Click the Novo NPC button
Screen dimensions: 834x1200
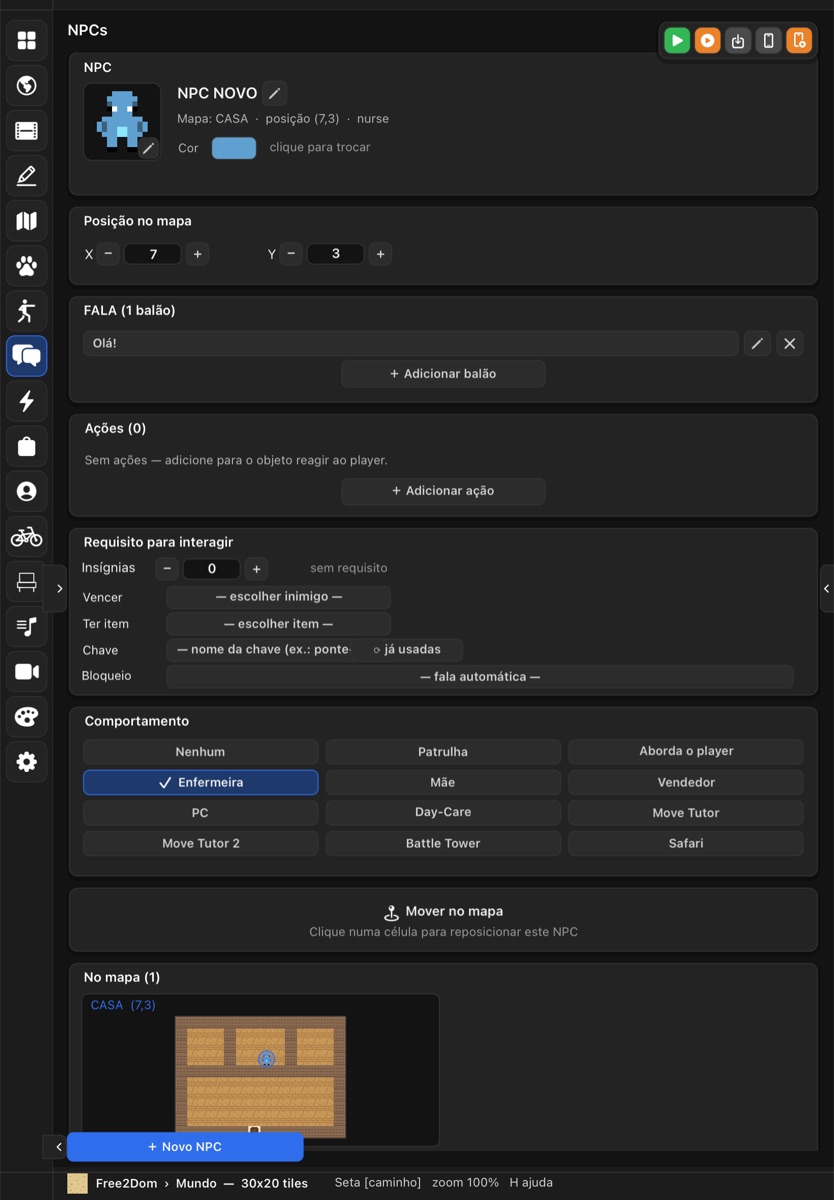click(x=185, y=1147)
